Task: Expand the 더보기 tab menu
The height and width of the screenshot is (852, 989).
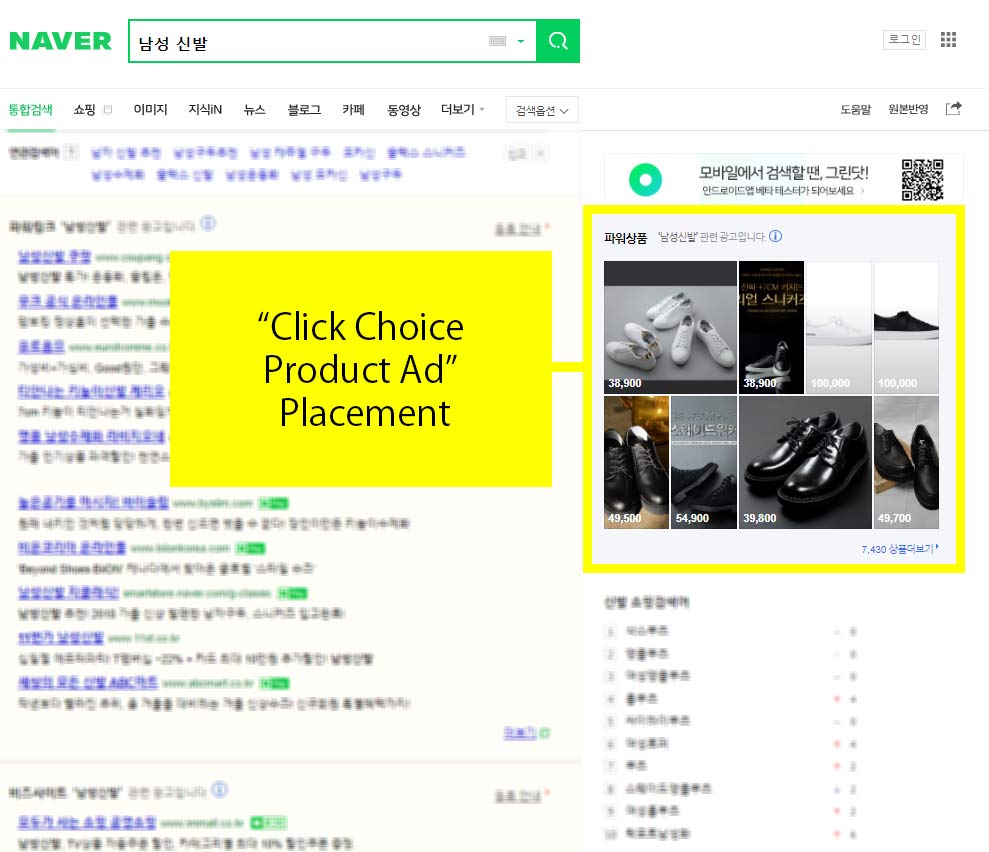Action: (x=463, y=110)
